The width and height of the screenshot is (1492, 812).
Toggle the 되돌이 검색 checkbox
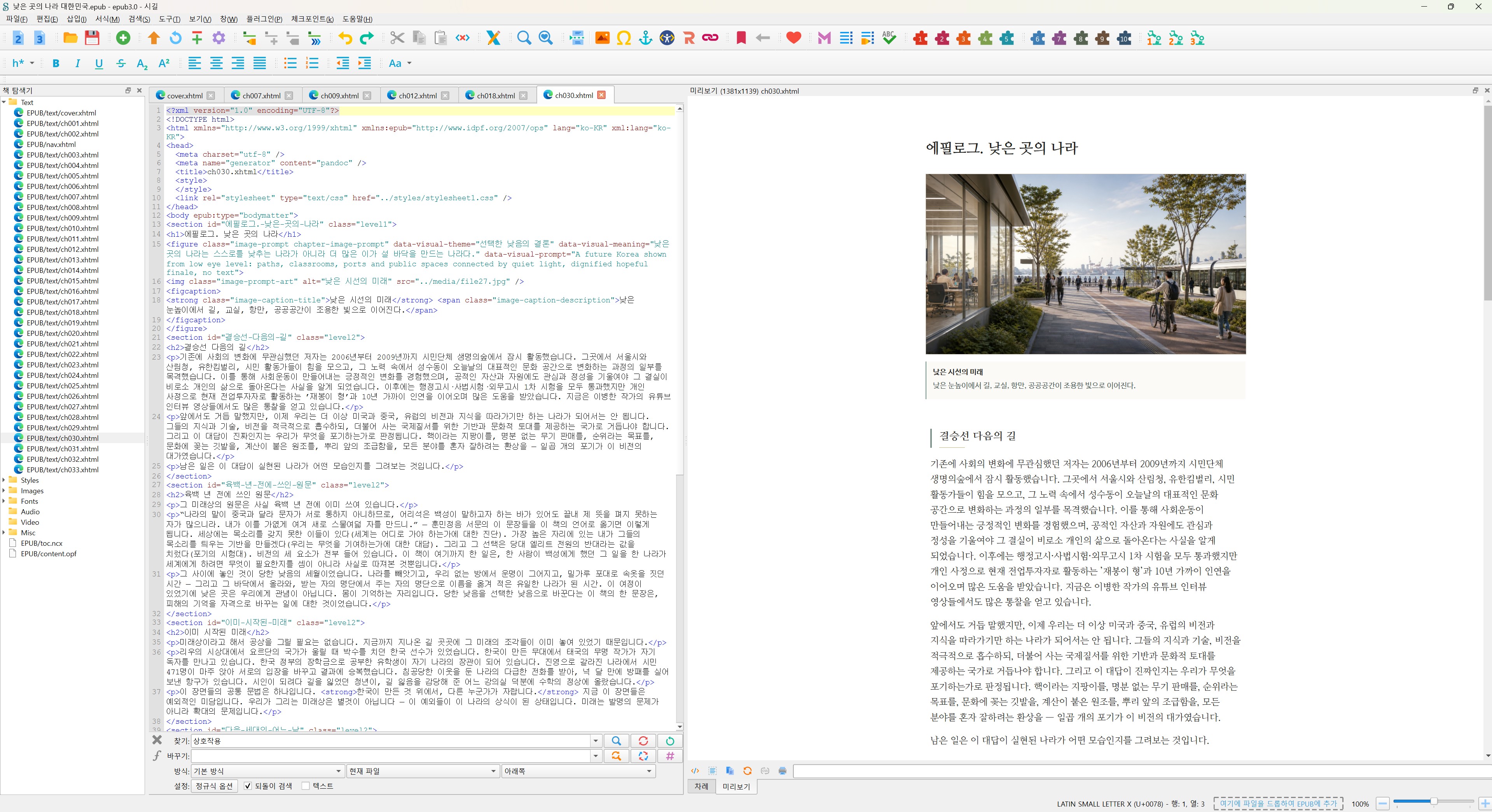[x=248, y=786]
